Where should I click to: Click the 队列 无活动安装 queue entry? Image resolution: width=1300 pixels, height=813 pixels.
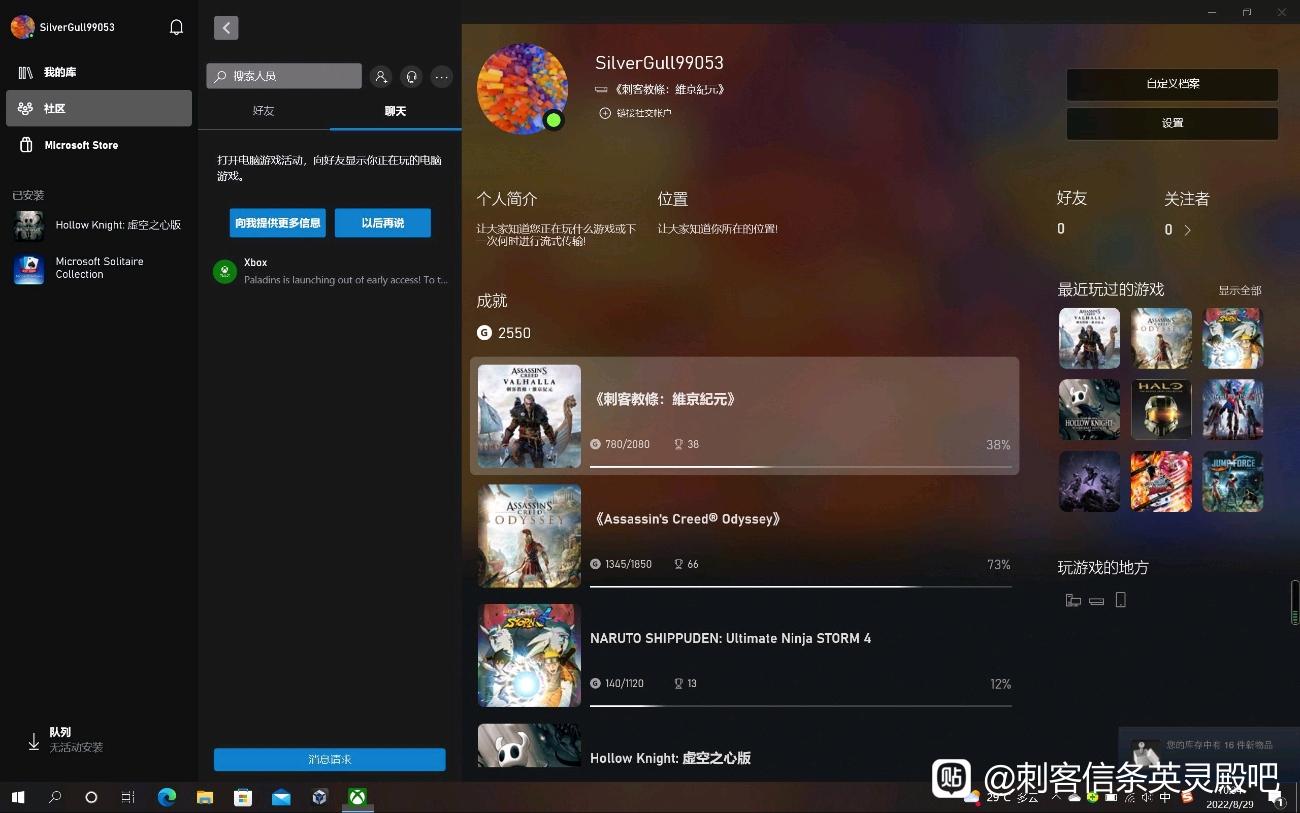[x=99, y=740]
